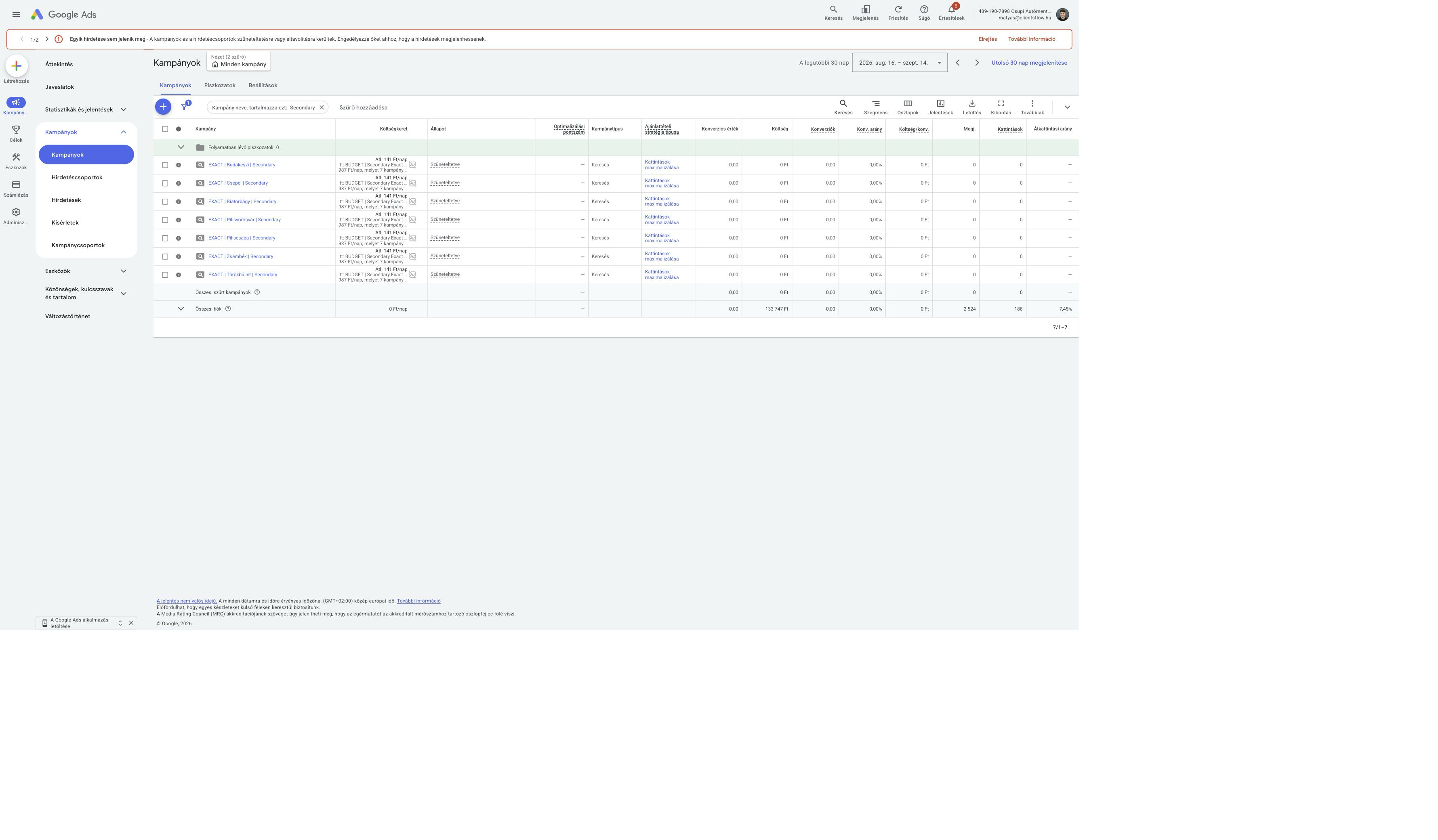This screenshot has width=1438, height=840.
Task: Open További információ link in alert banner
Action: pos(1032,40)
